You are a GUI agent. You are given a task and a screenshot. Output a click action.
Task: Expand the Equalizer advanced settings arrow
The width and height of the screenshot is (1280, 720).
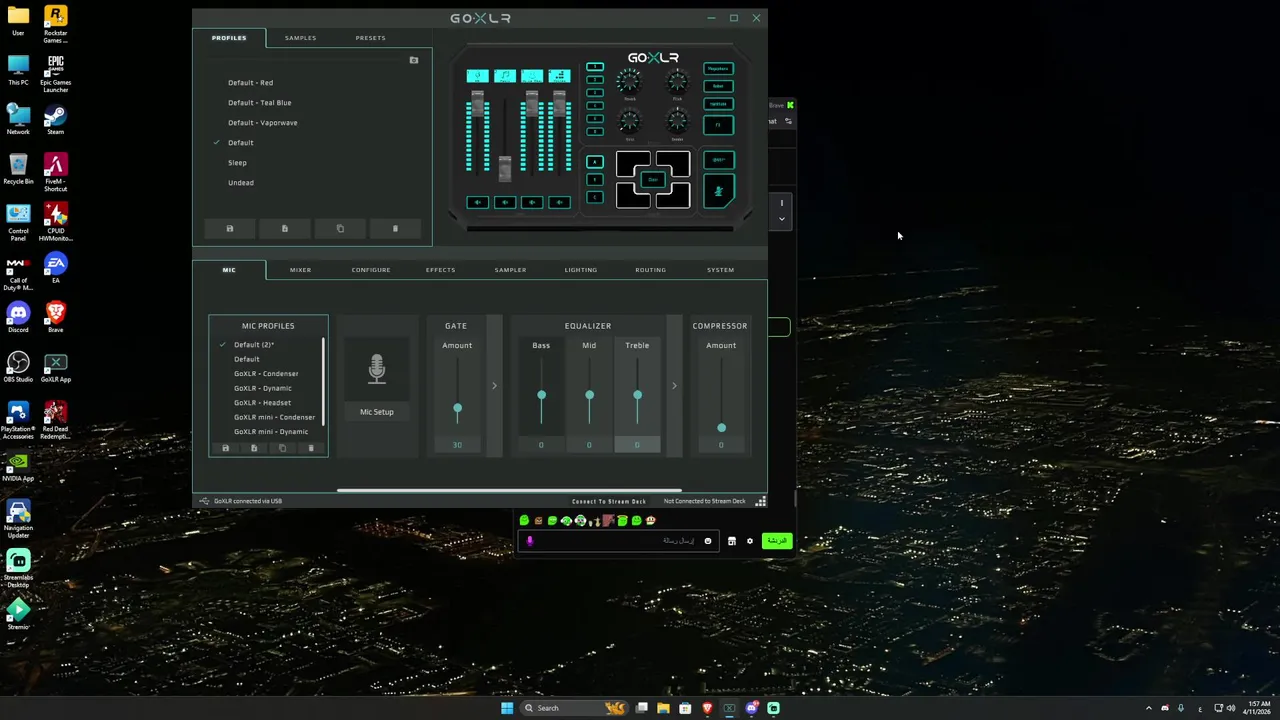click(x=674, y=385)
